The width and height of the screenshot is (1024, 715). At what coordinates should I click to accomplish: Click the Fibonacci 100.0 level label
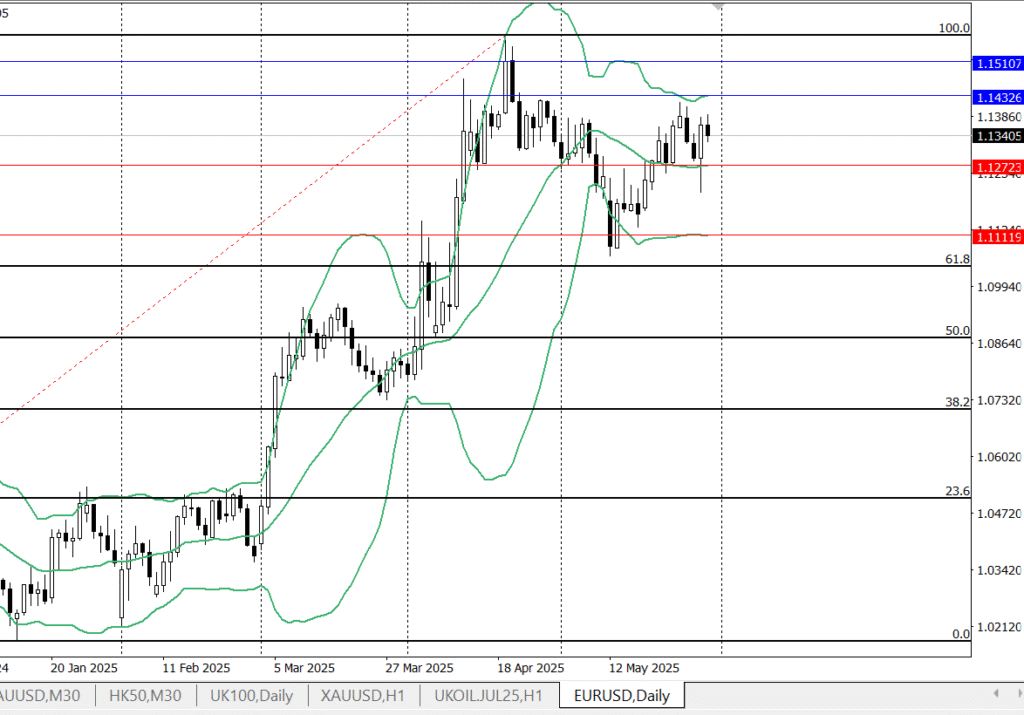tap(954, 28)
